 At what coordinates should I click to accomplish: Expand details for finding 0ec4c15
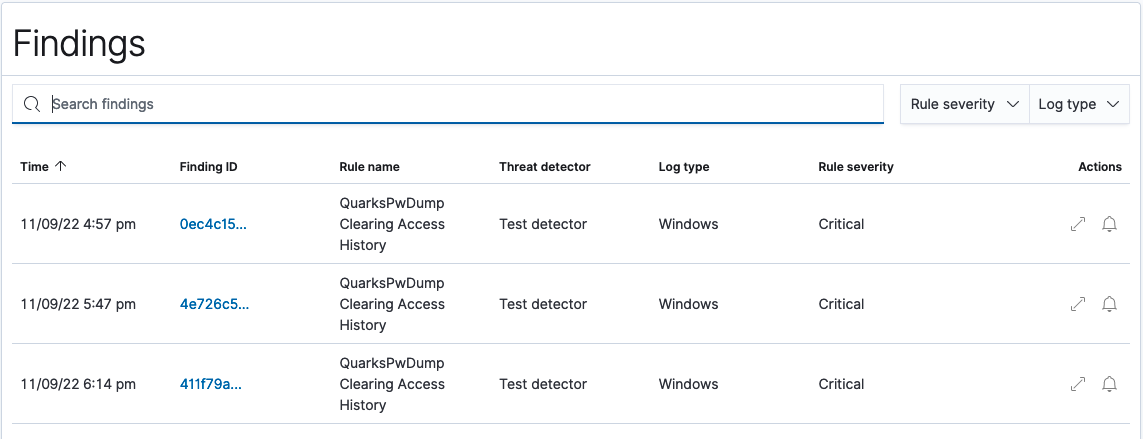pyautogui.click(x=1078, y=224)
